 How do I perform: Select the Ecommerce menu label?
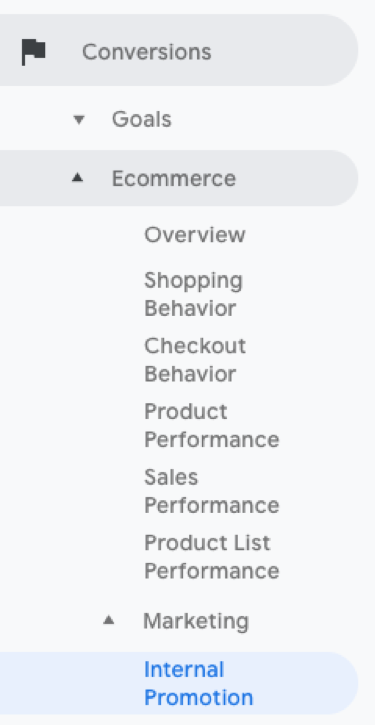(x=174, y=178)
